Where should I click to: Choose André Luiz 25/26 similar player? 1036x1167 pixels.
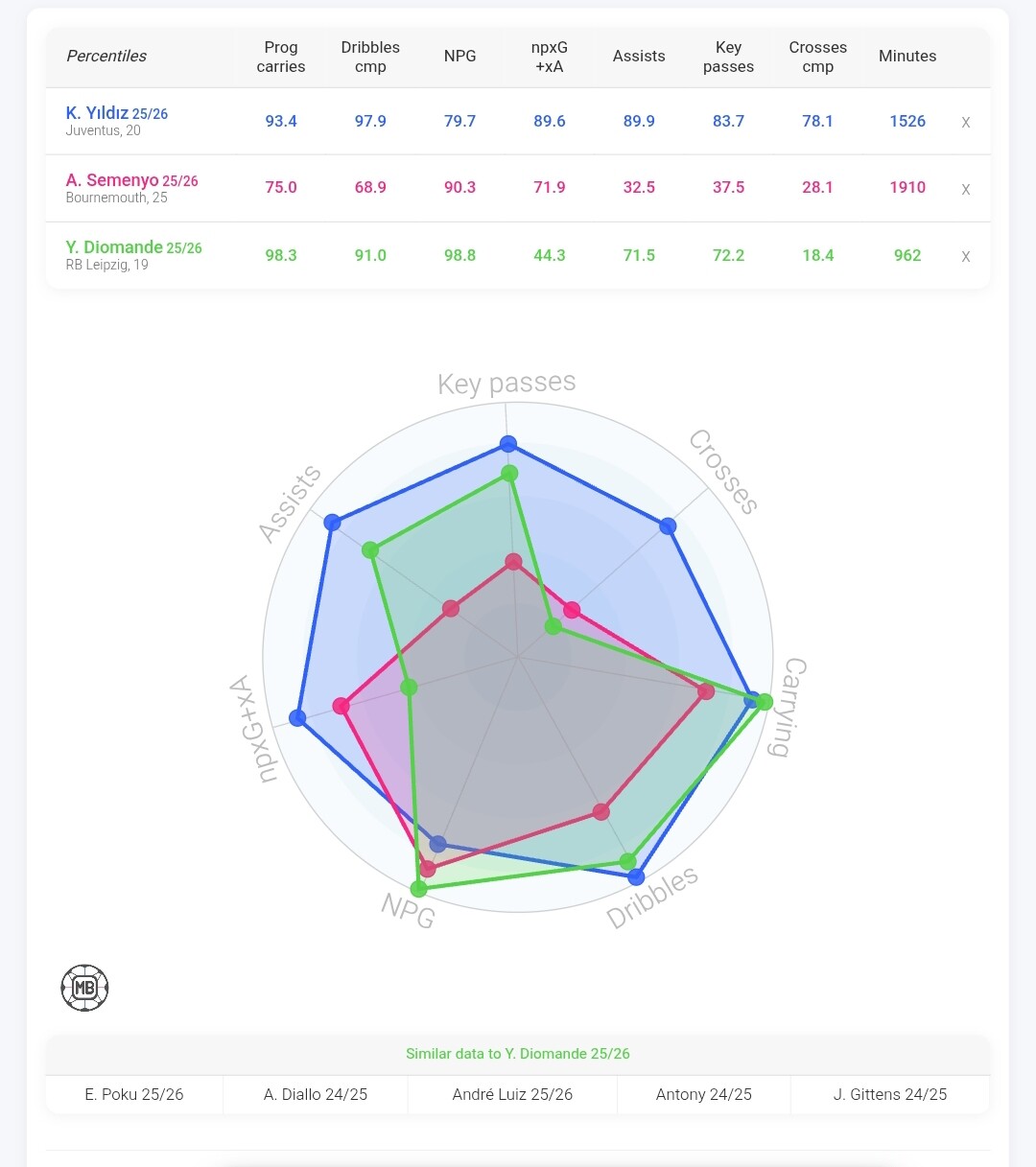[x=512, y=1094]
